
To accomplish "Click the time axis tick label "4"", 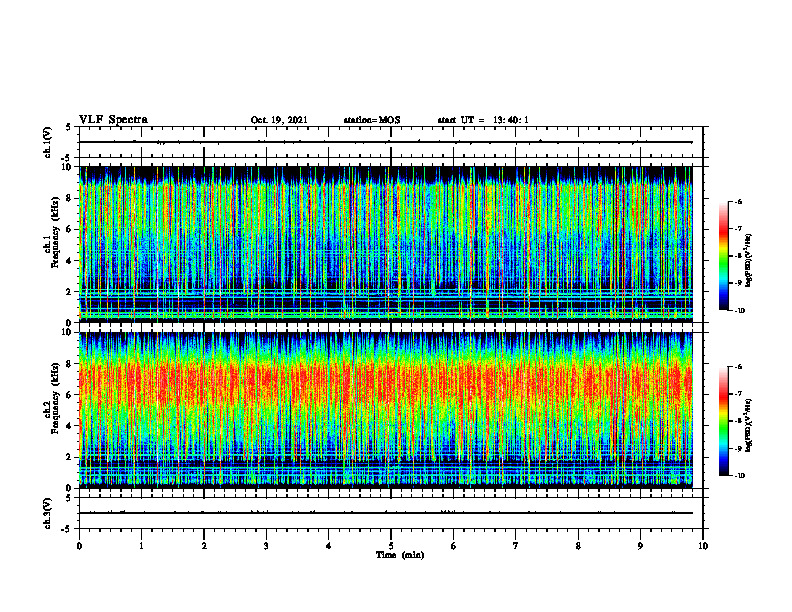I will pos(329,546).
